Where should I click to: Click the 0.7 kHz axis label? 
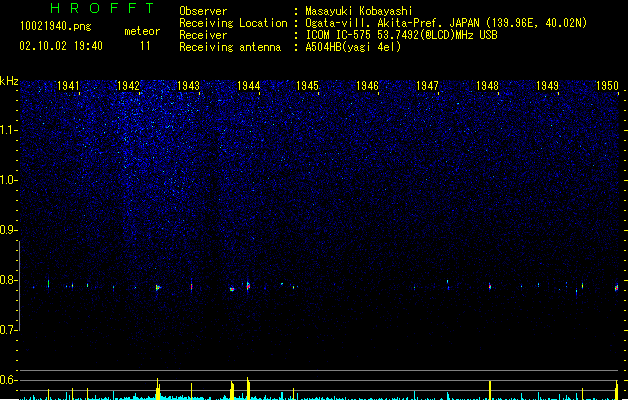coord(8,330)
